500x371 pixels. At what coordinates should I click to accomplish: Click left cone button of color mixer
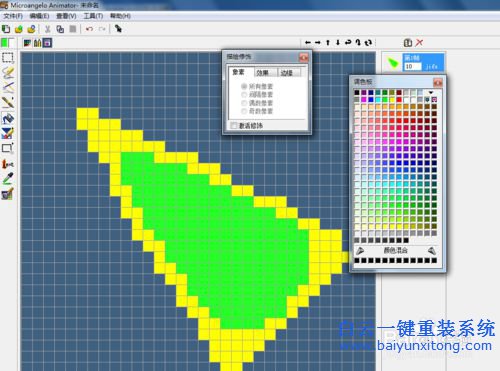360,250
